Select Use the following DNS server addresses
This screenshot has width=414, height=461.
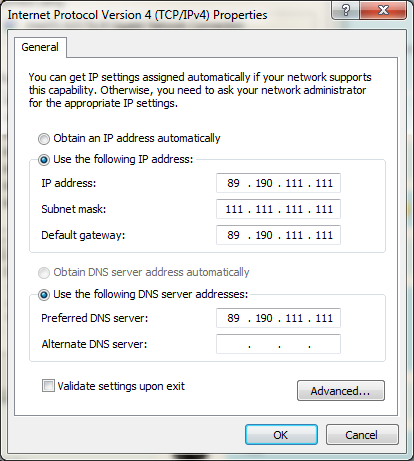coord(44,295)
